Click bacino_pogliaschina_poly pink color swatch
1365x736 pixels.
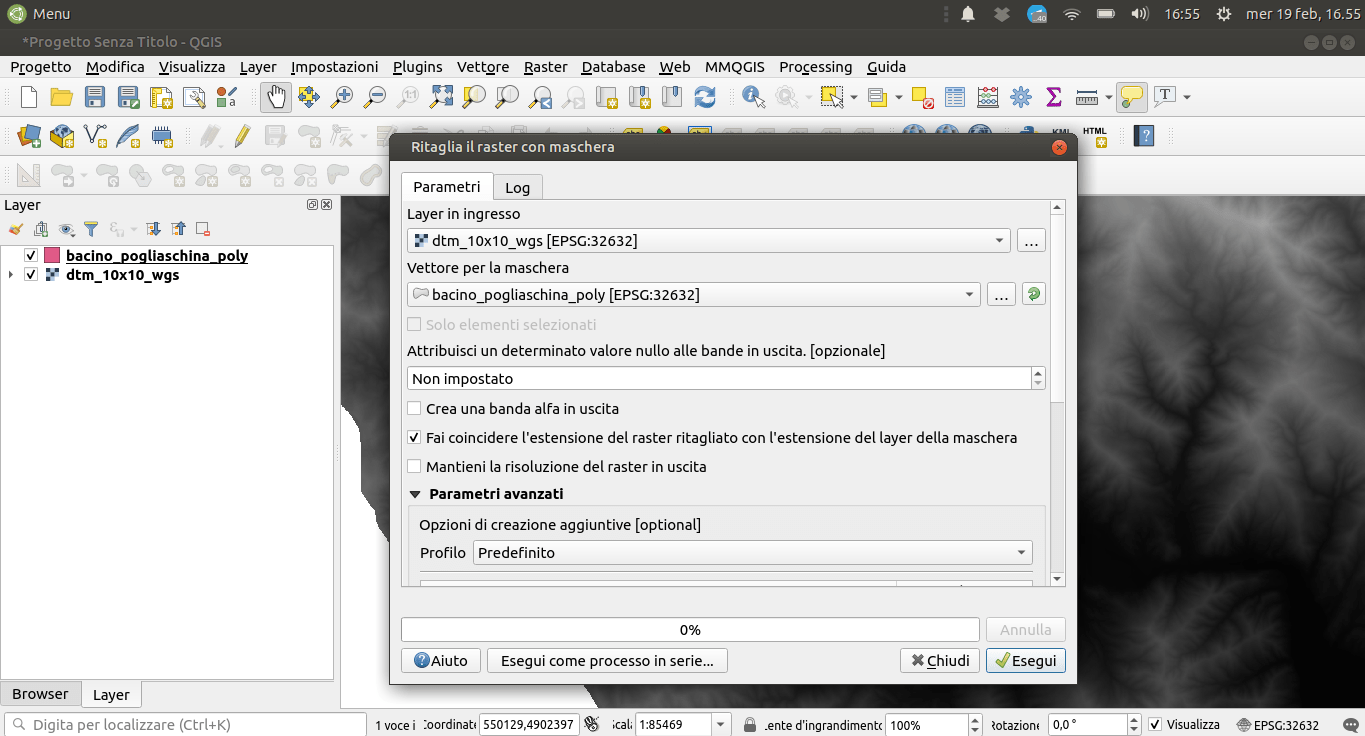pyautogui.click(x=52, y=256)
